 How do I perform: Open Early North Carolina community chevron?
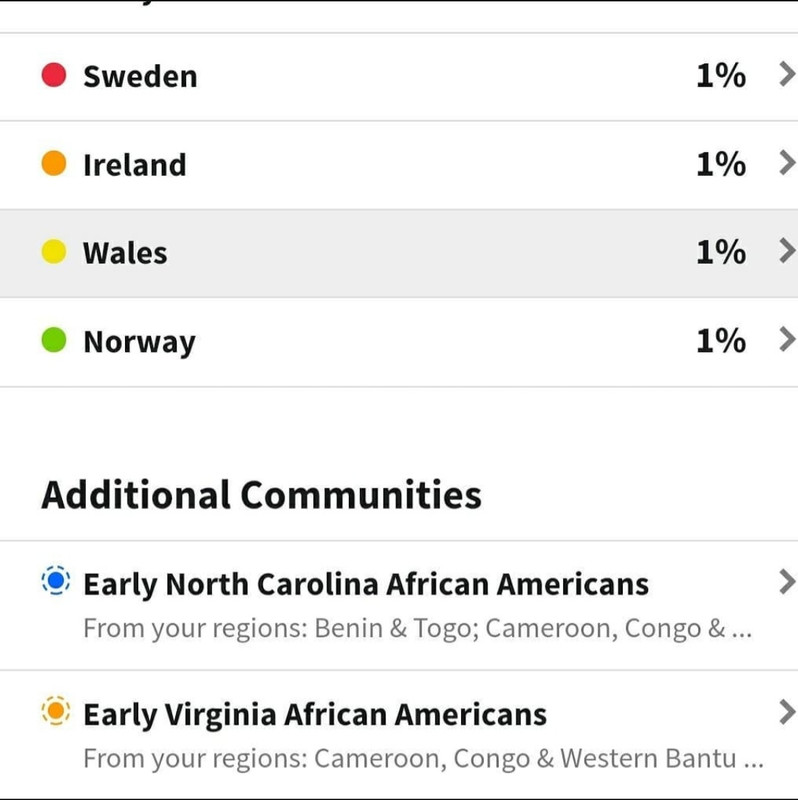(x=786, y=581)
